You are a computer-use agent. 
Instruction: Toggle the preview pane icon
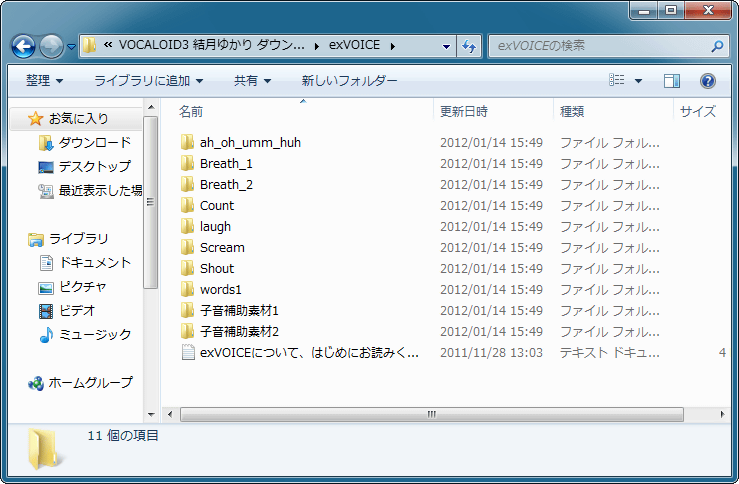(672, 81)
